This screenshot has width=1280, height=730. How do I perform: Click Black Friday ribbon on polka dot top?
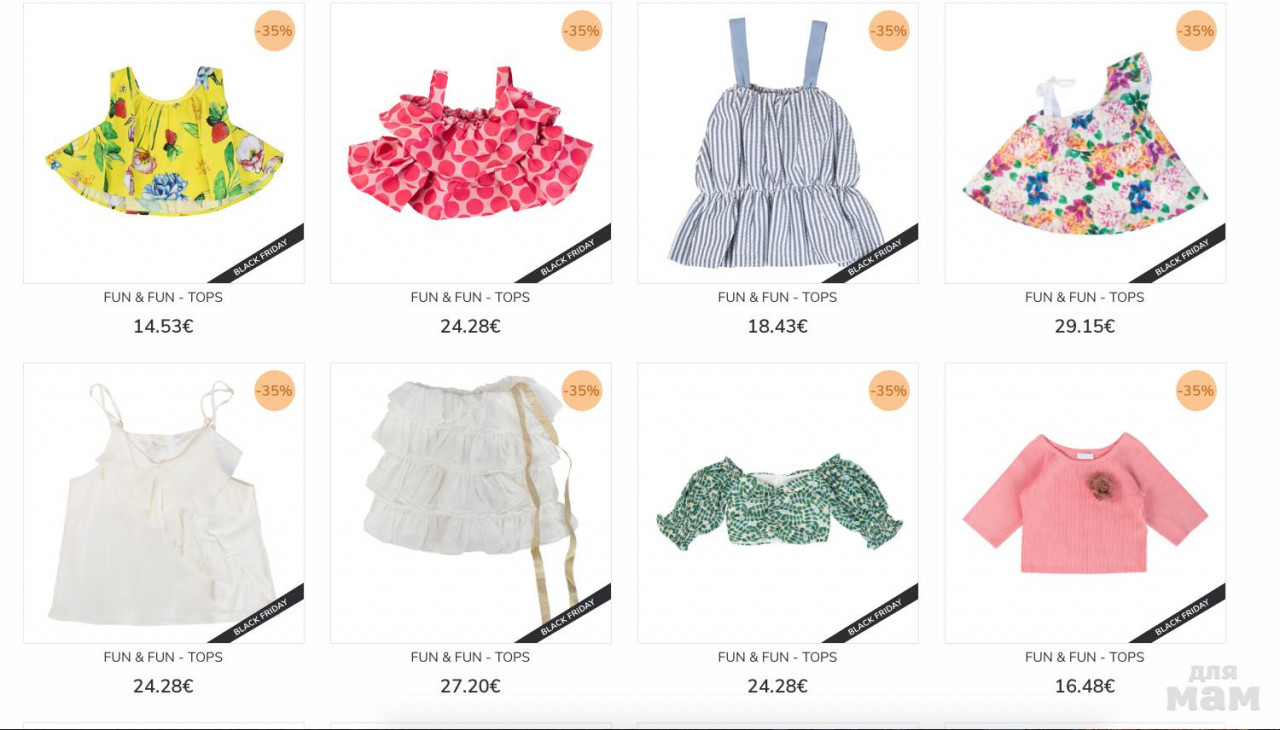point(569,257)
